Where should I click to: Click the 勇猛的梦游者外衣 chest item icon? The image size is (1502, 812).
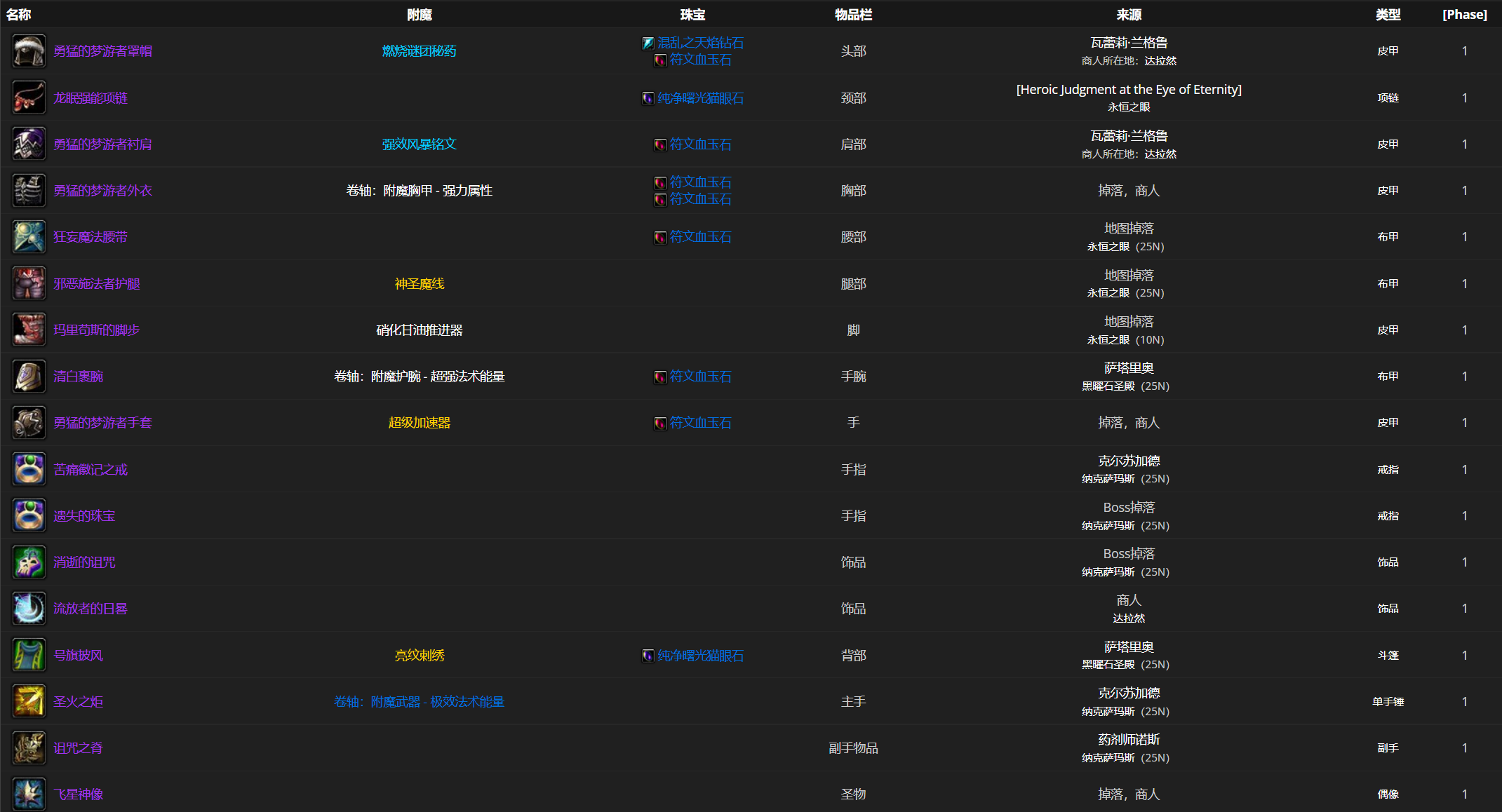pyautogui.click(x=29, y=190)
